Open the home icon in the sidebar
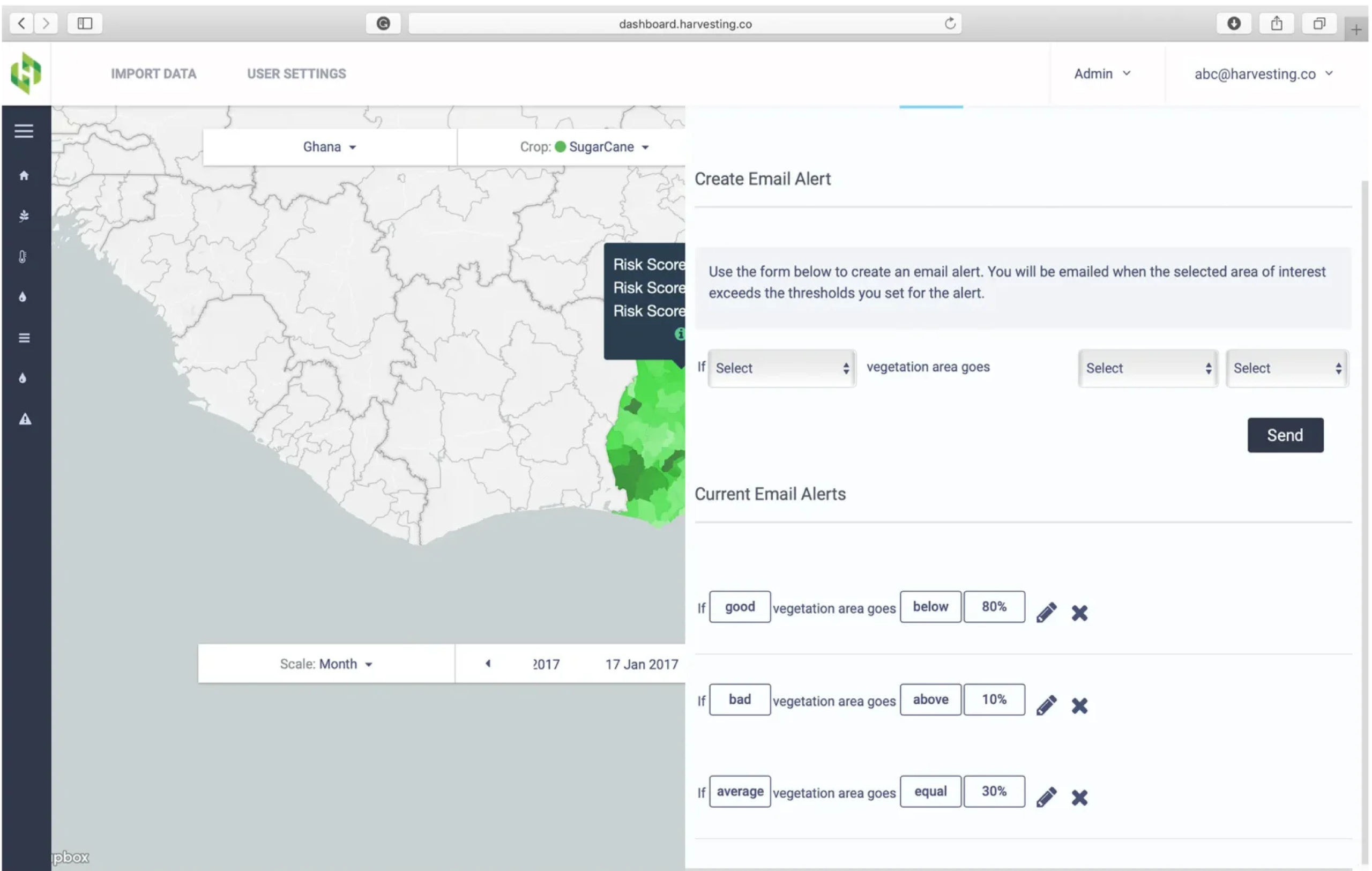The height and width of the screenshot is (871, 1372). point(24,175)
